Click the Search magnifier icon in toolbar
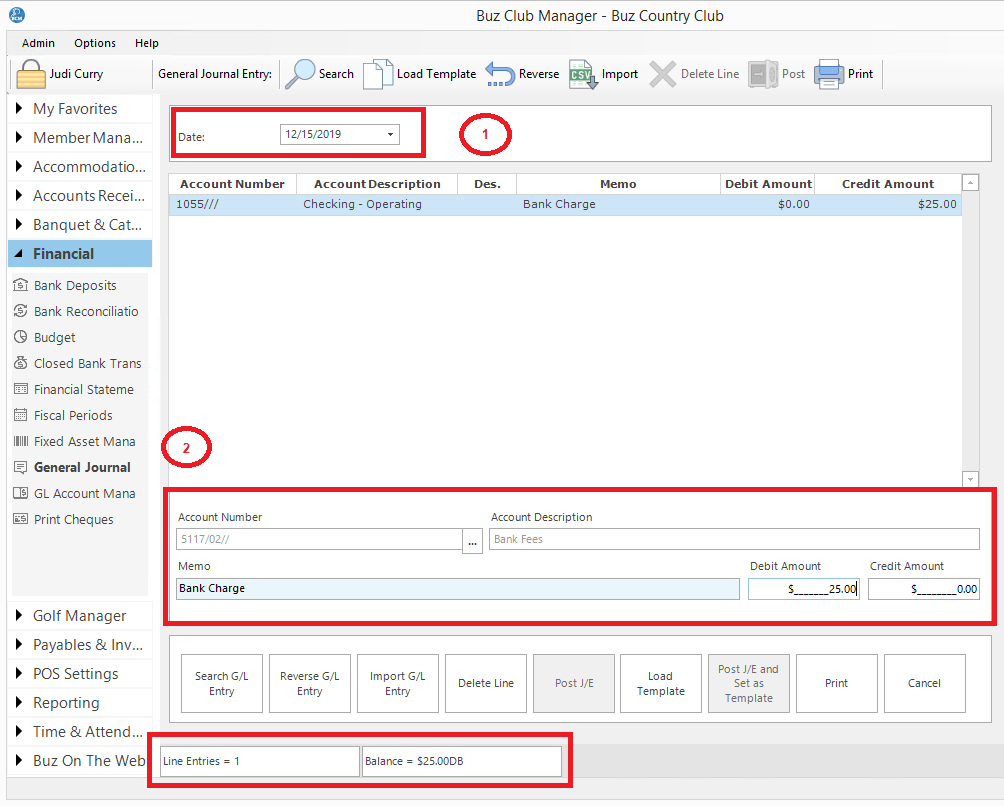 click(300, 74)
